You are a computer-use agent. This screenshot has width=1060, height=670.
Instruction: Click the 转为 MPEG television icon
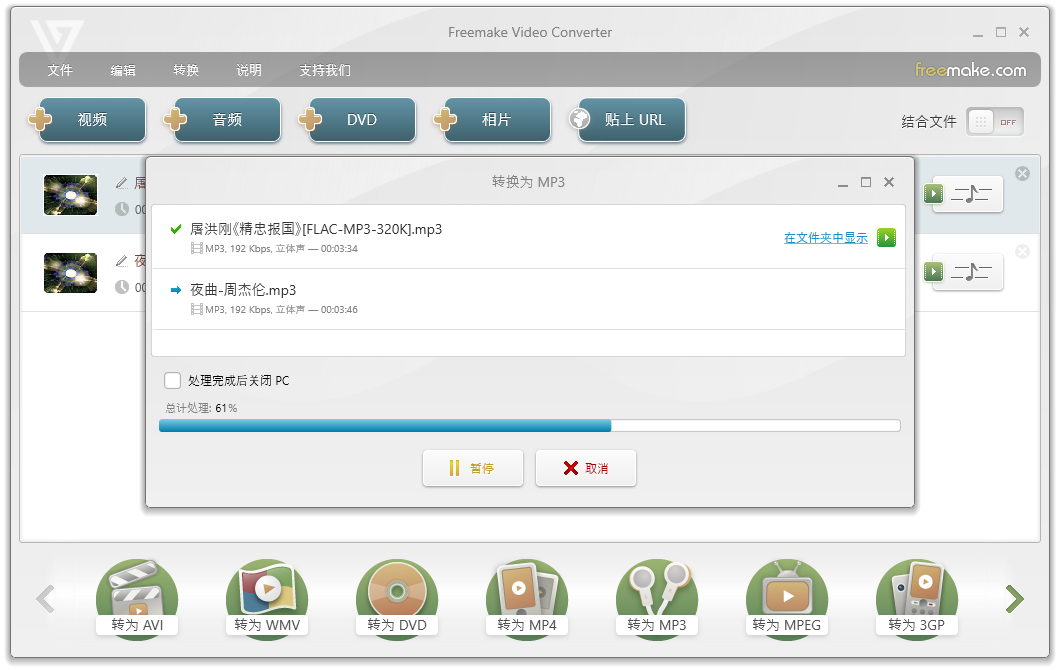click(787, 598)
